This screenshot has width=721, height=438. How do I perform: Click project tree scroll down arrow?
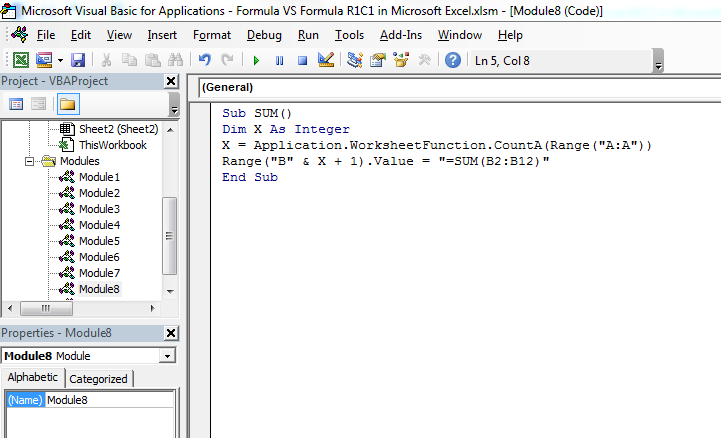tap(170, 291)
